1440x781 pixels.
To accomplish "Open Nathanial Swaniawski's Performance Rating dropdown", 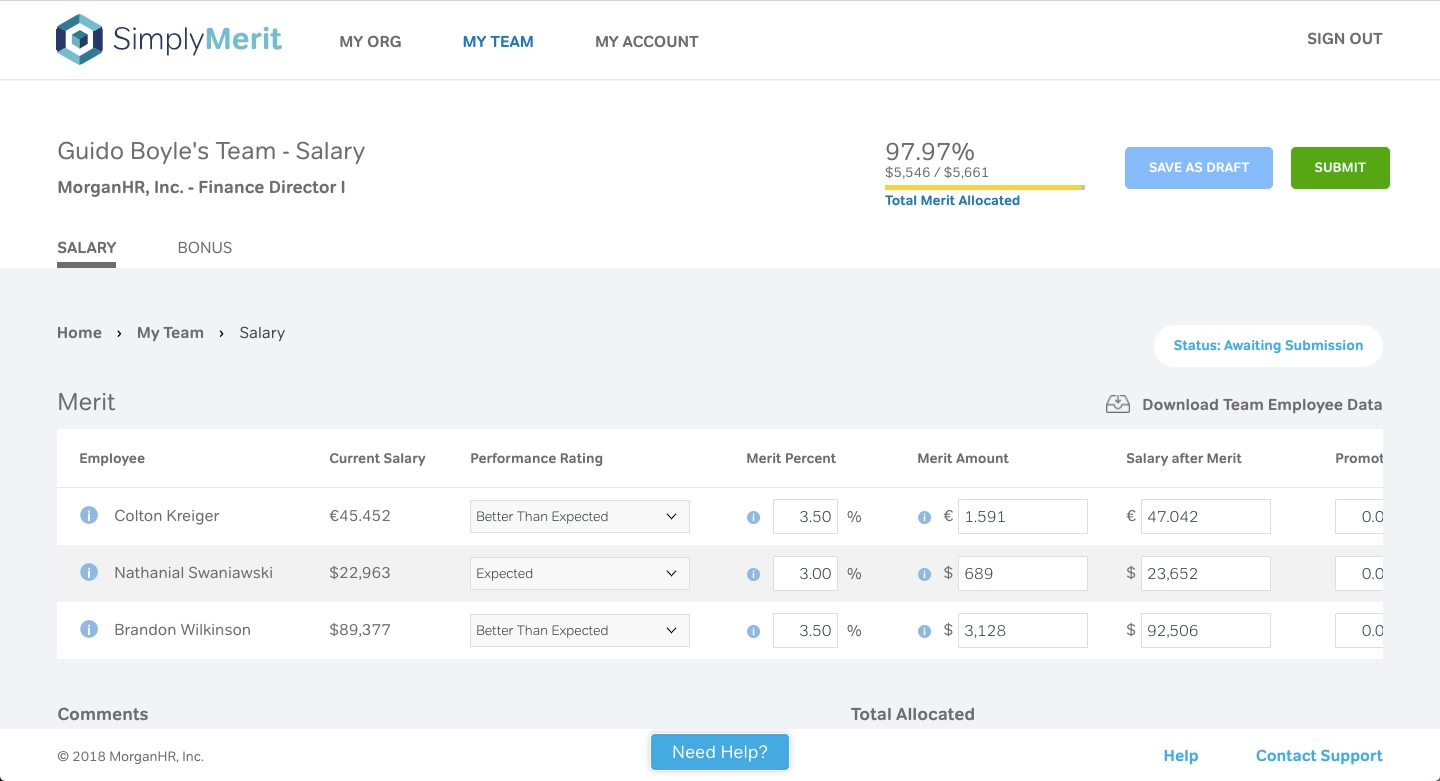I will coord(579,573).
